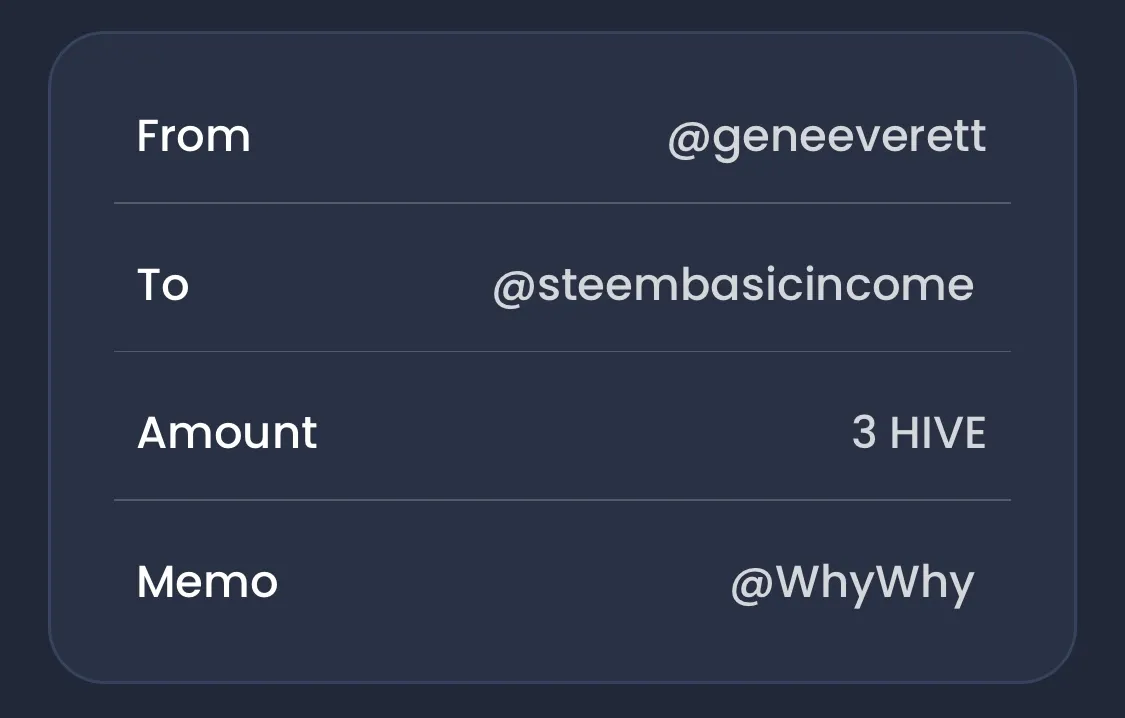Click the From label

pyautogui.click(x=194, y=136)
